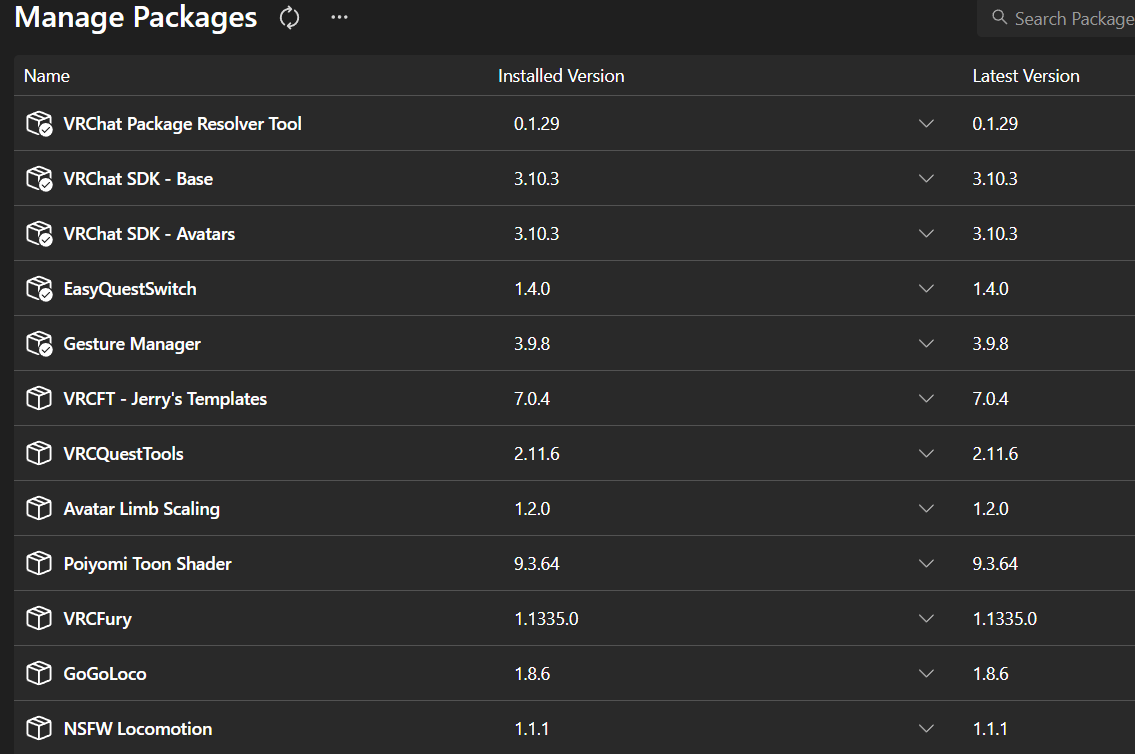Click installed version 3.9.8 for Gesture Manager

click(x=532, y=344)
